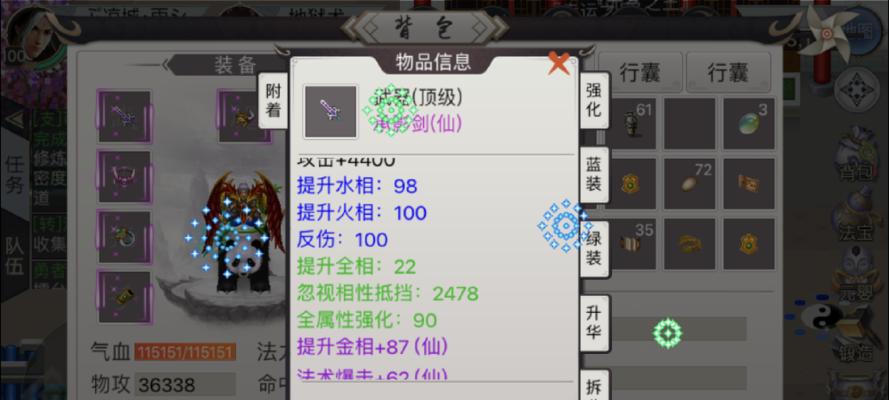This screenshot has height=400, width=889.
Task: Open the 队伍 team side tab
Action: [x=15, y=255]
